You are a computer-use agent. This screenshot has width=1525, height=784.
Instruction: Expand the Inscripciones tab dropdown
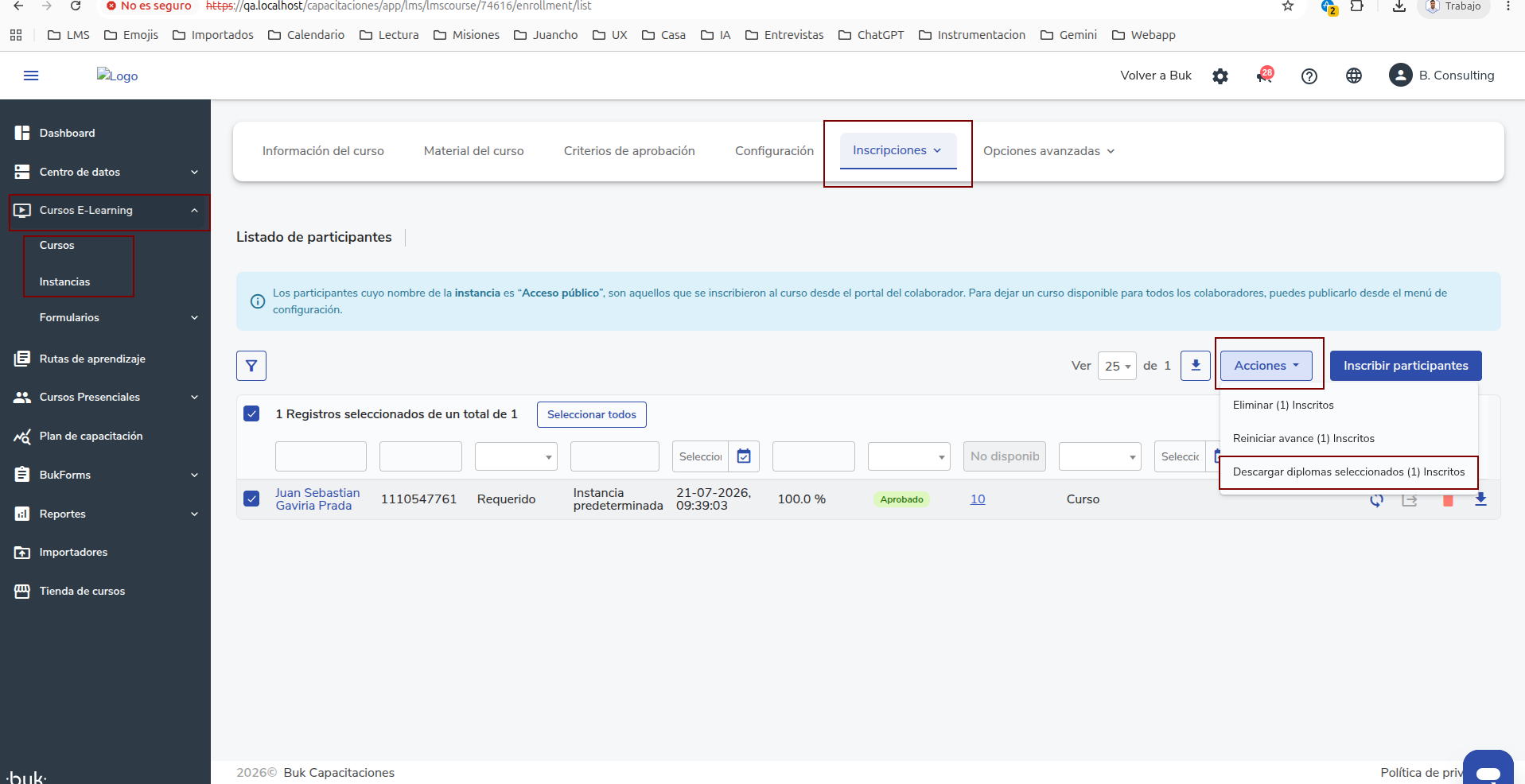tap(898, 150)
